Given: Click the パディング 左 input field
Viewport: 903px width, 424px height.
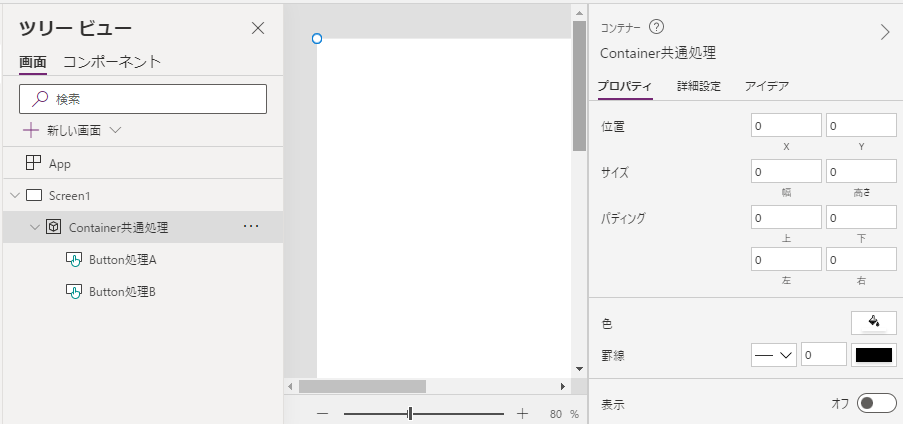Looking at the screenshot, I should pyautogui.click(x=786, y=260).
